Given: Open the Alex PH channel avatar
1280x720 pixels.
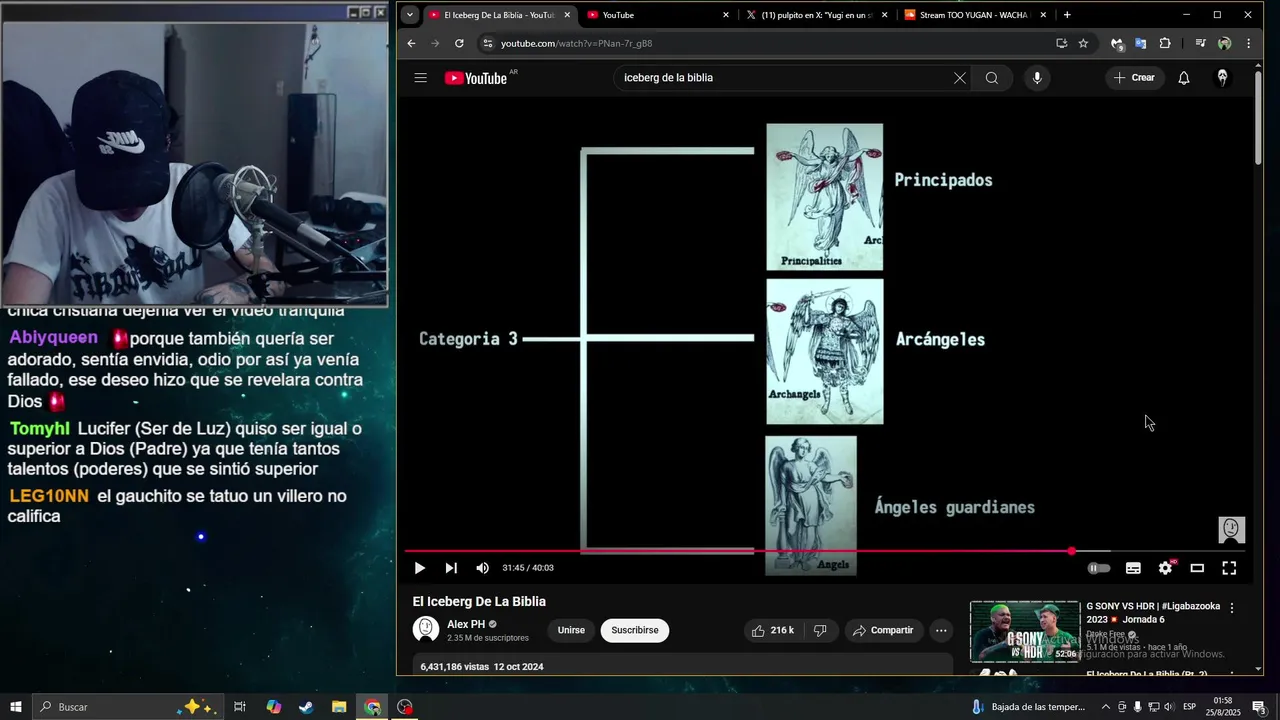Looking at the screenshot, I should (x=426, y=630).
